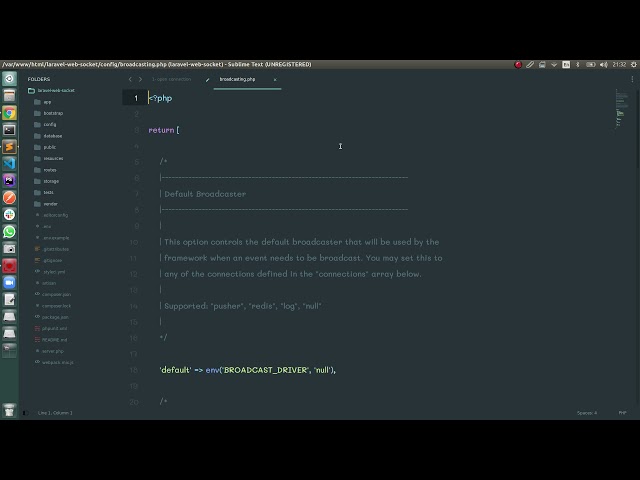Switch to the first untitled tab
The image size is (640, 480).
[171, 79]
